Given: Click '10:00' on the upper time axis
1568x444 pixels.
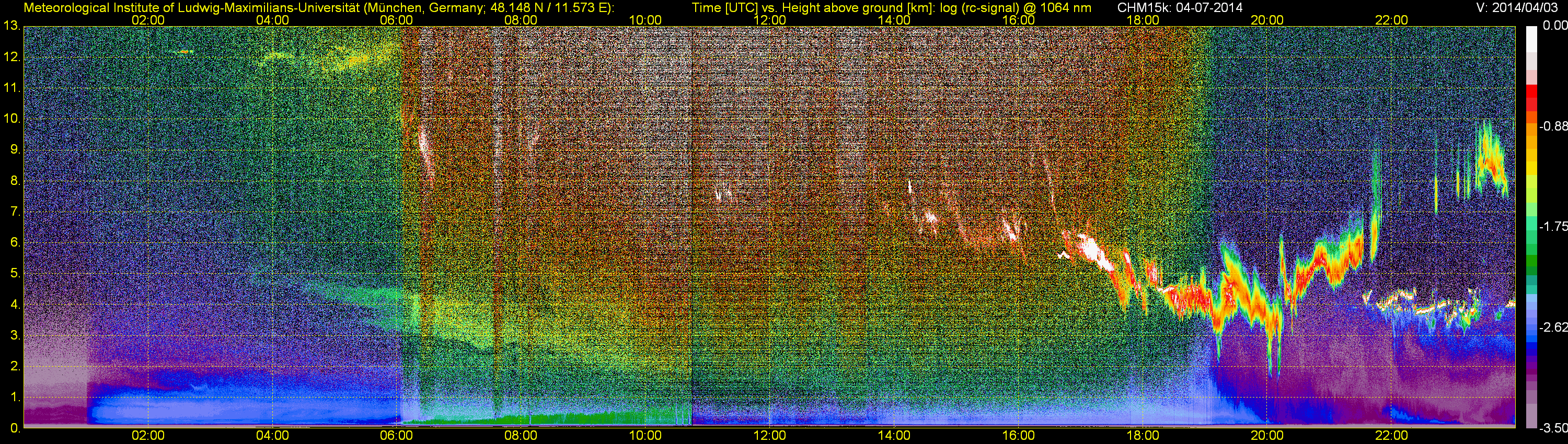Looking at the screenshot, I should pos(645,20).
